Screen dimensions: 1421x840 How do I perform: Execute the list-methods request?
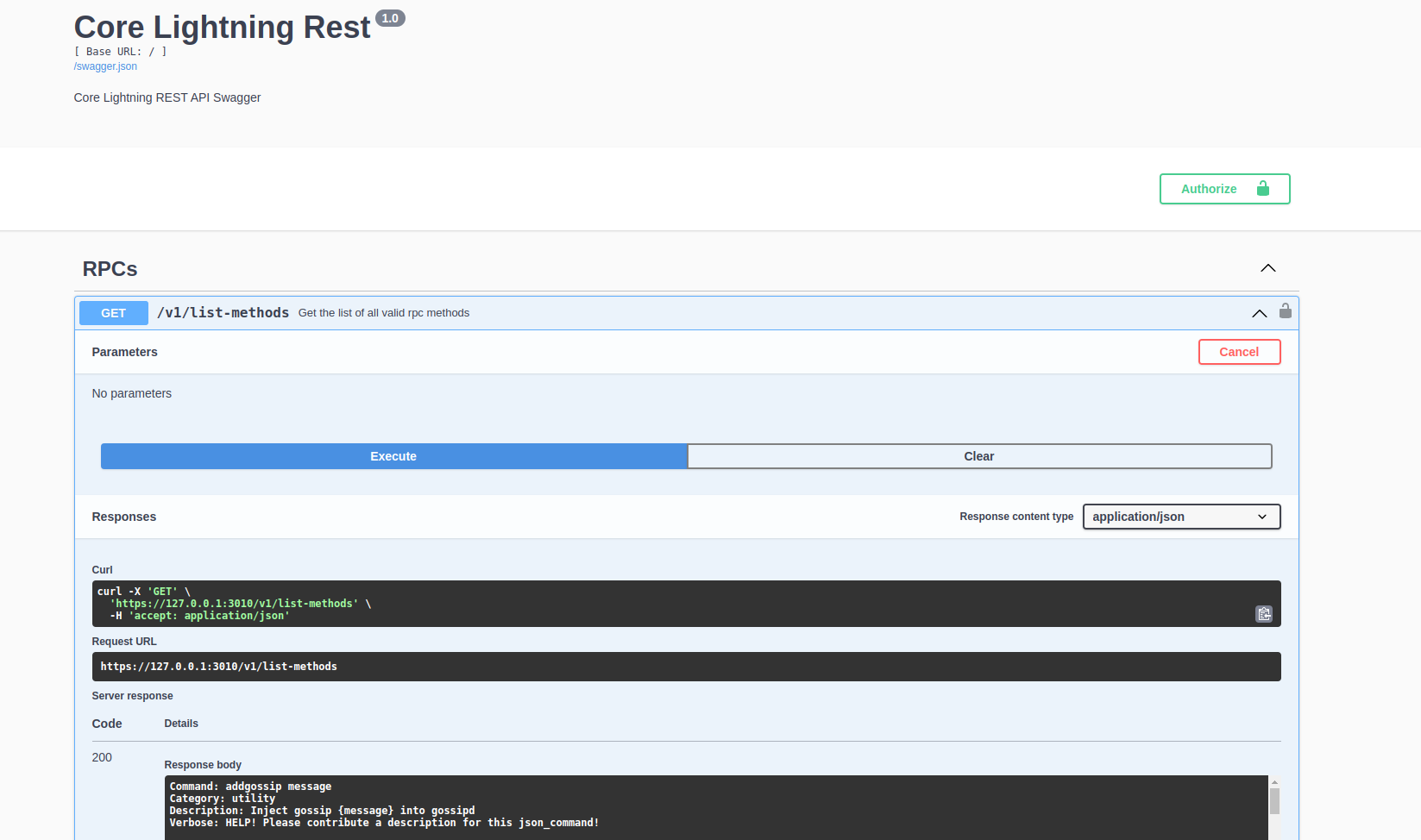click(393, 456)
